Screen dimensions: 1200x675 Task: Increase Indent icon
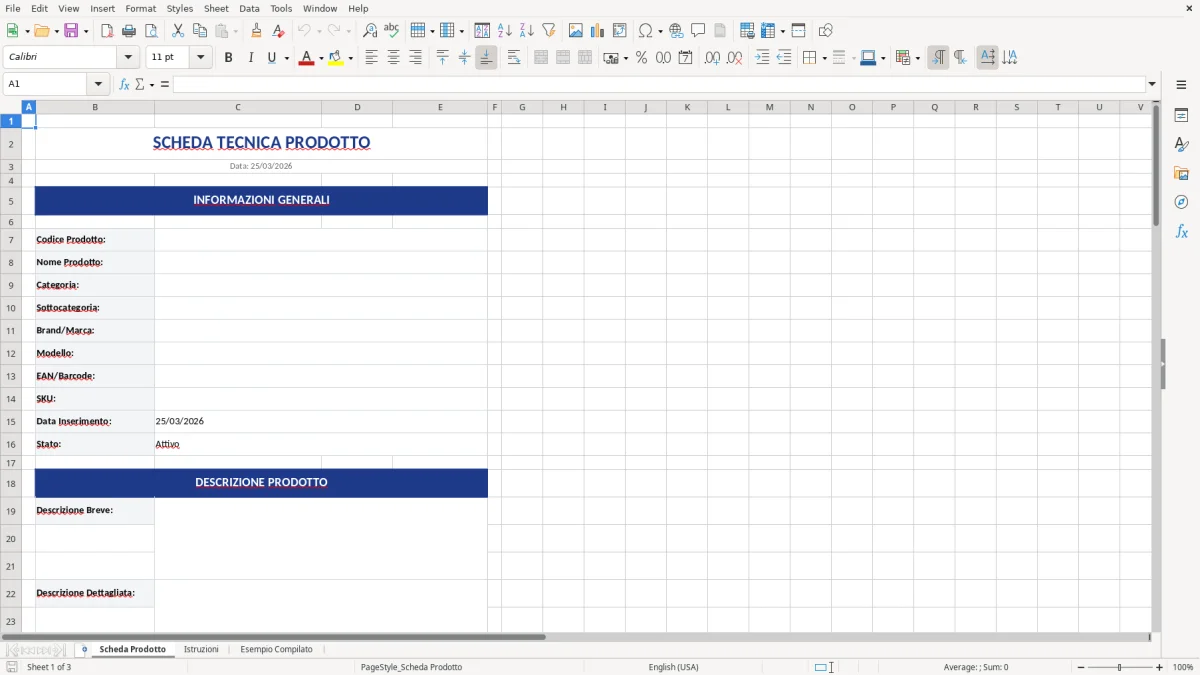762,58
